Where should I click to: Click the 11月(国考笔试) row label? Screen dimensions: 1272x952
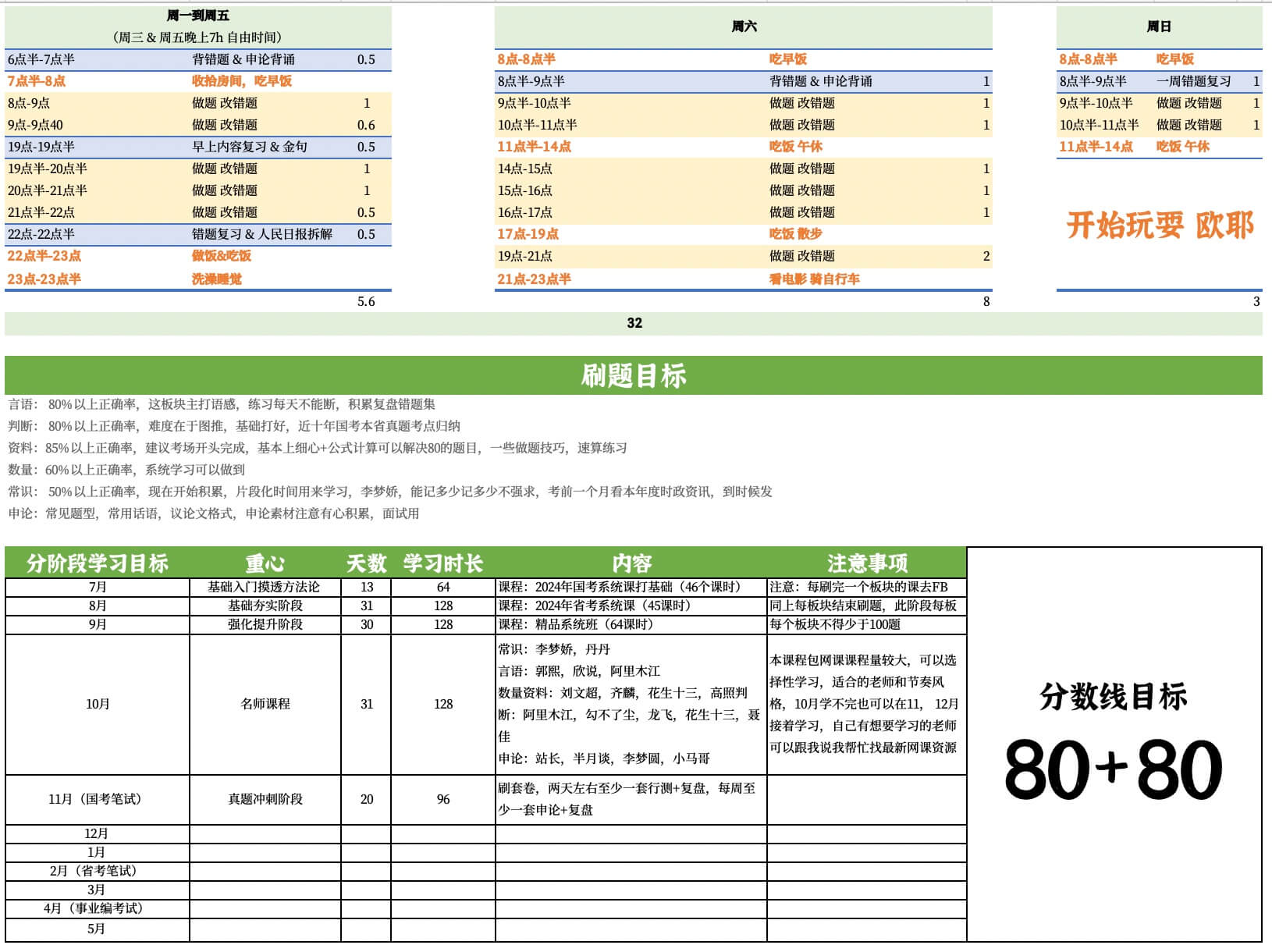click(x=98, y=799)
